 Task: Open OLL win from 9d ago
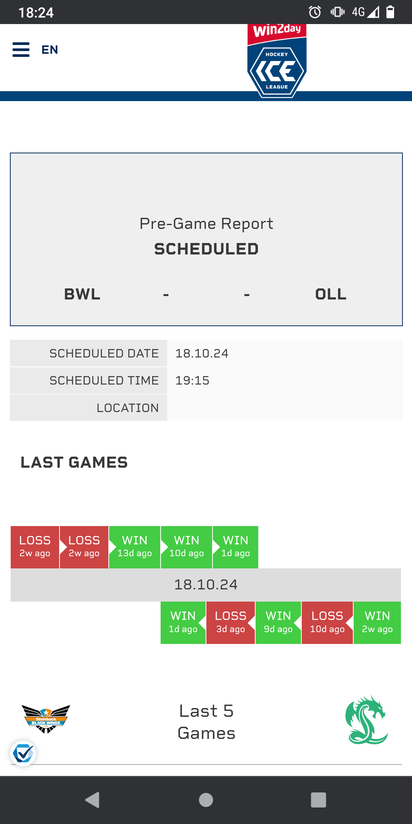[278, 623]
